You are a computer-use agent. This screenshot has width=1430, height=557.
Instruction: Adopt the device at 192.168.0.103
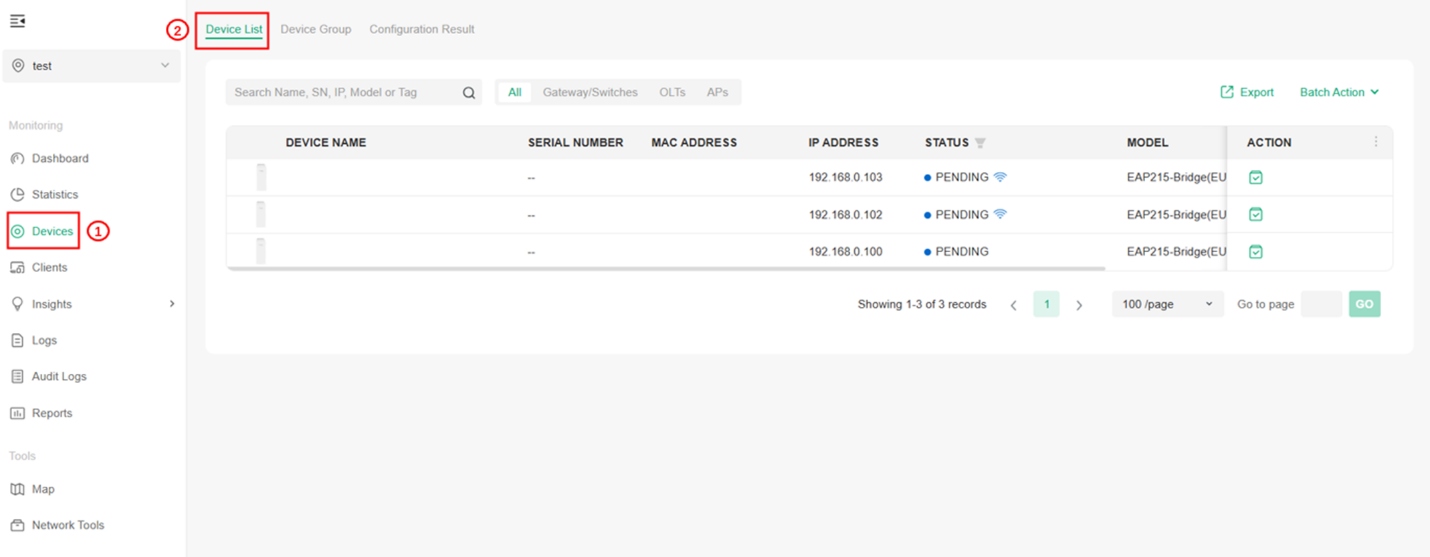[1255, 177]
